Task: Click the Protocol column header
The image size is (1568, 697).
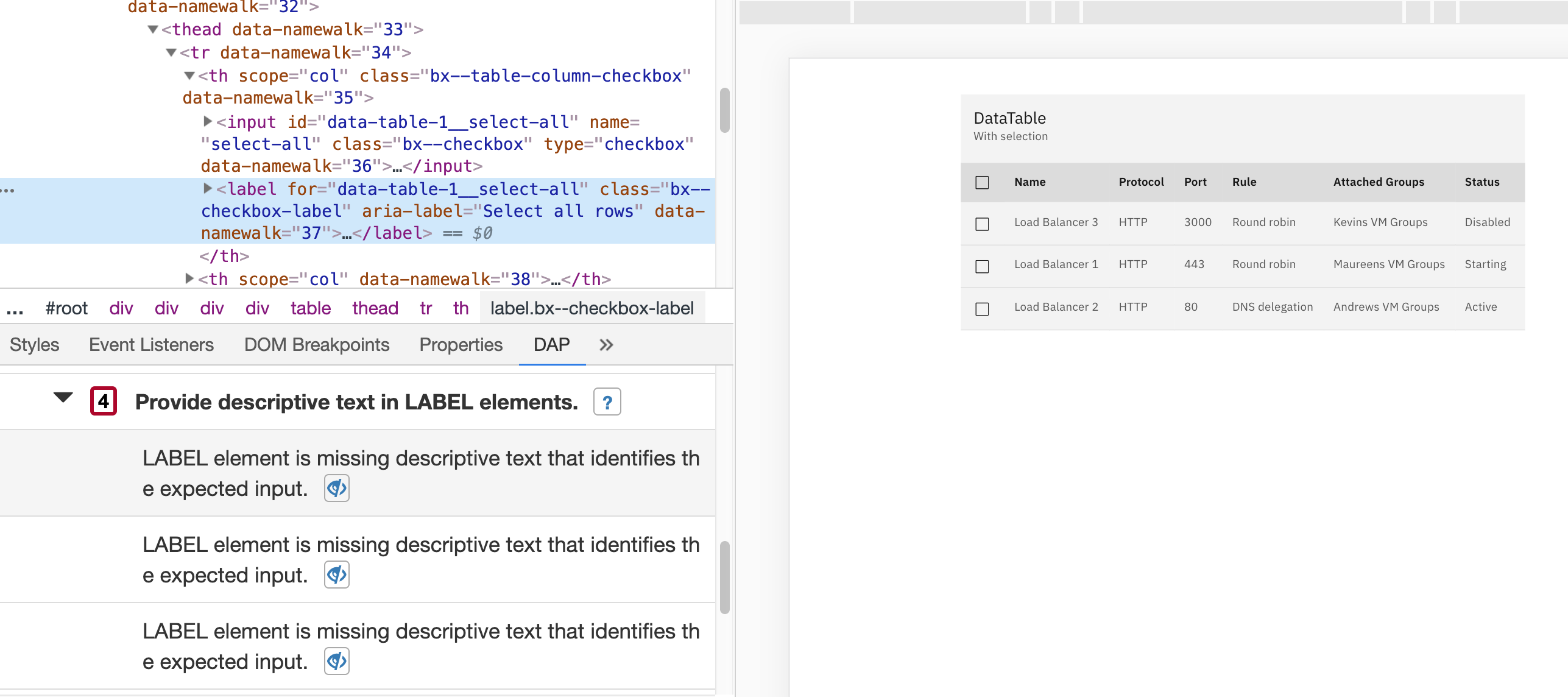Action: (1141, 182)
